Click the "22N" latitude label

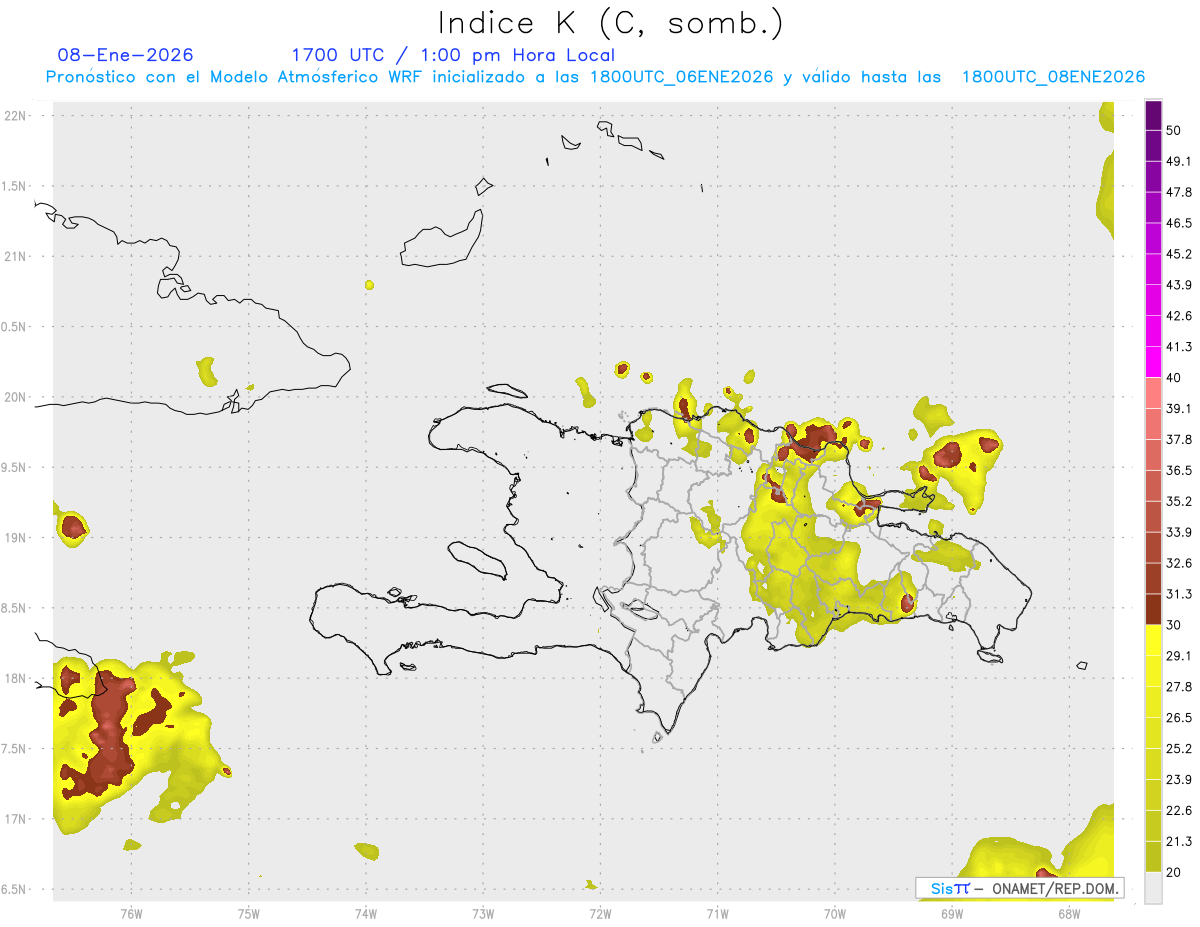coord(16,115)
